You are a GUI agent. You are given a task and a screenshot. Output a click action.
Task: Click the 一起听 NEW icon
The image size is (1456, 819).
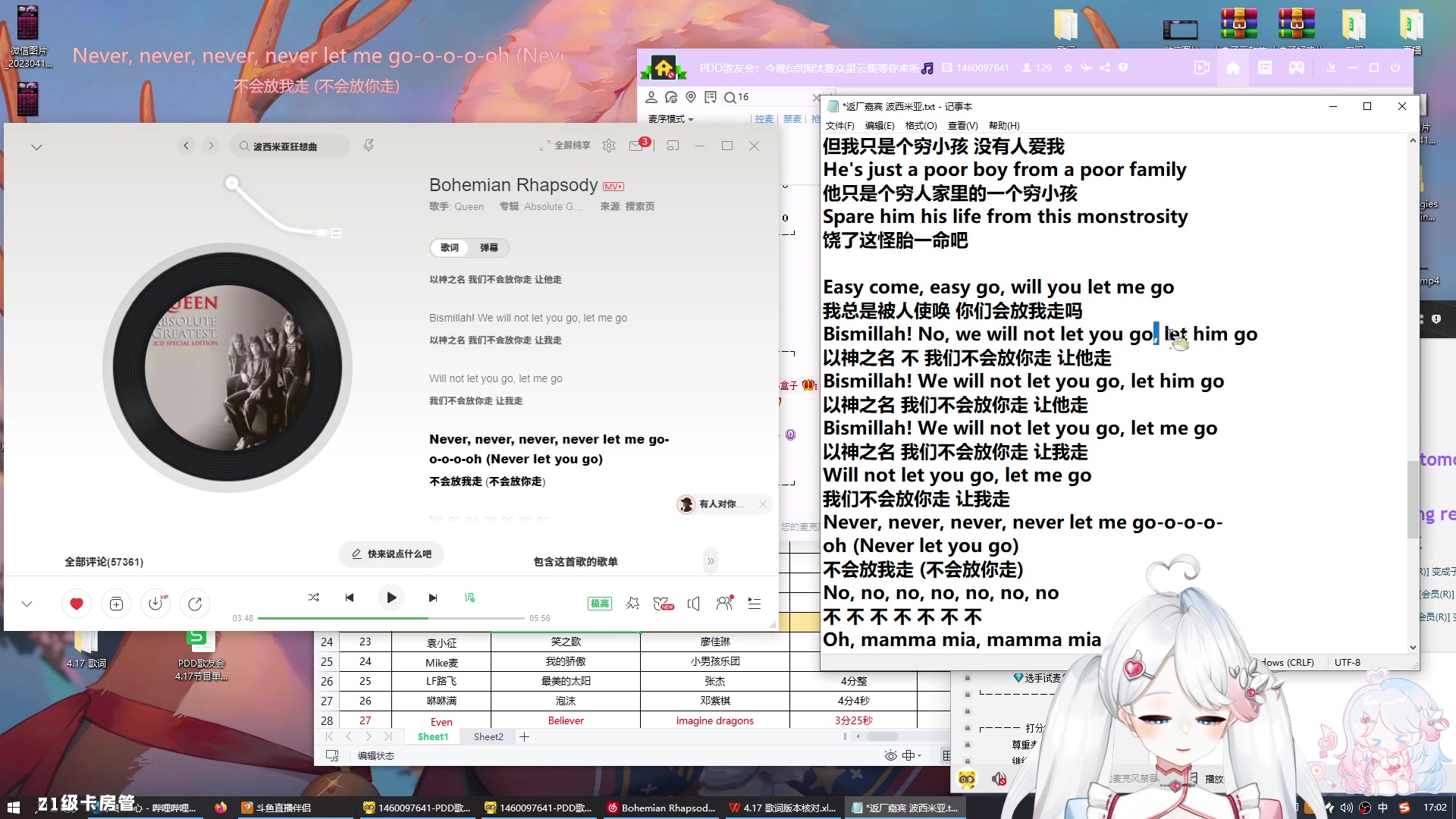coord(664,602)
